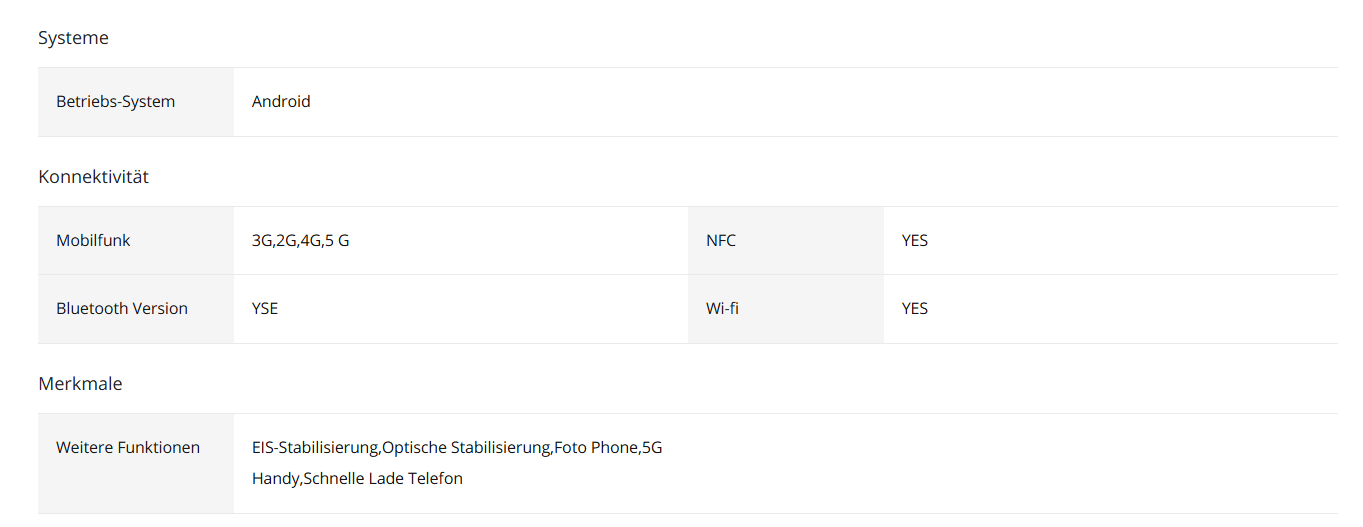This screenshot has height=527, width=1363.
Task: Click the YES value next to Wi-fi
Action: (915, 309)
